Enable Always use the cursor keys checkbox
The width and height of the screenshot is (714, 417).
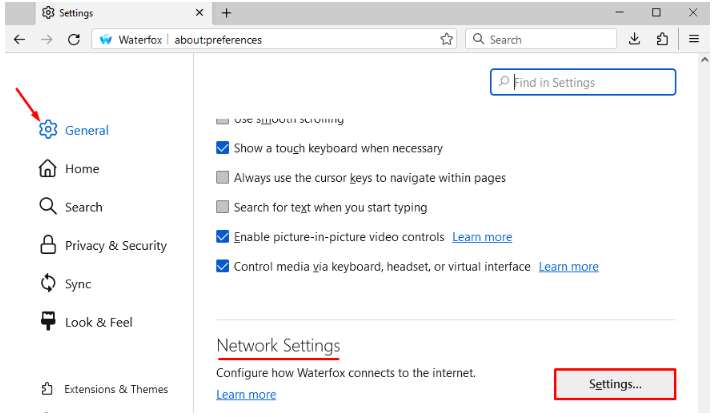tap(223, 178)
